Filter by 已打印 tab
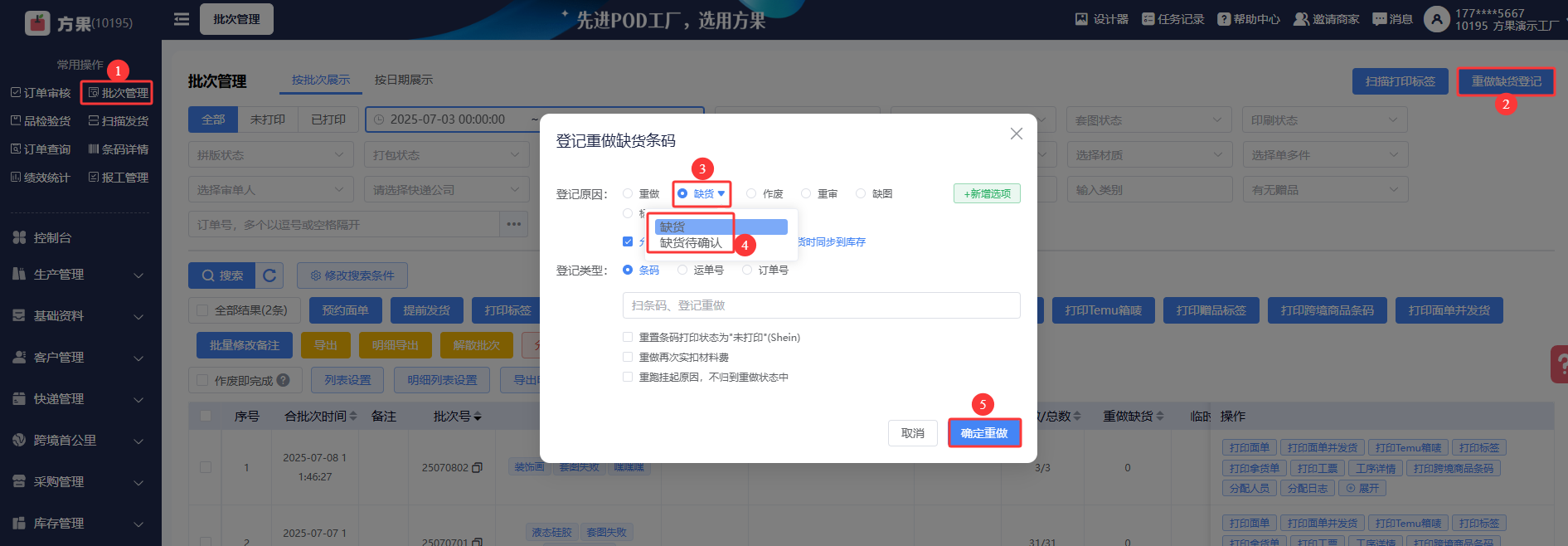 coord(328,119)
